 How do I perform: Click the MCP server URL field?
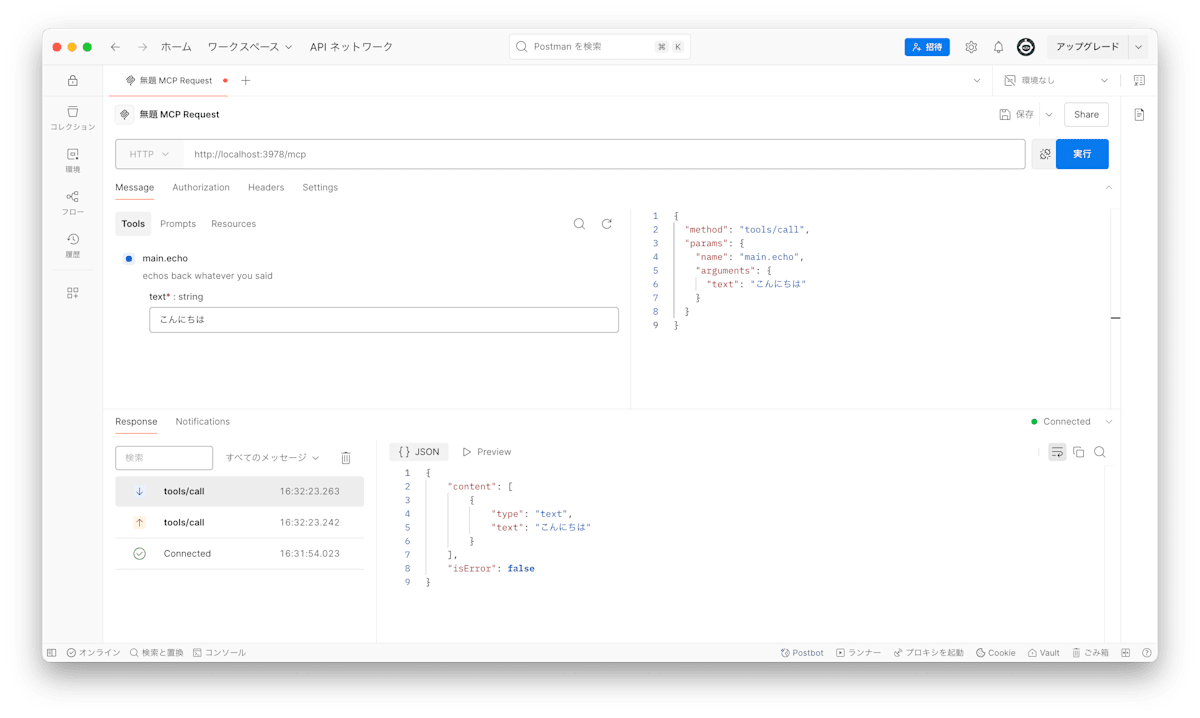click(x=605, y=154)
